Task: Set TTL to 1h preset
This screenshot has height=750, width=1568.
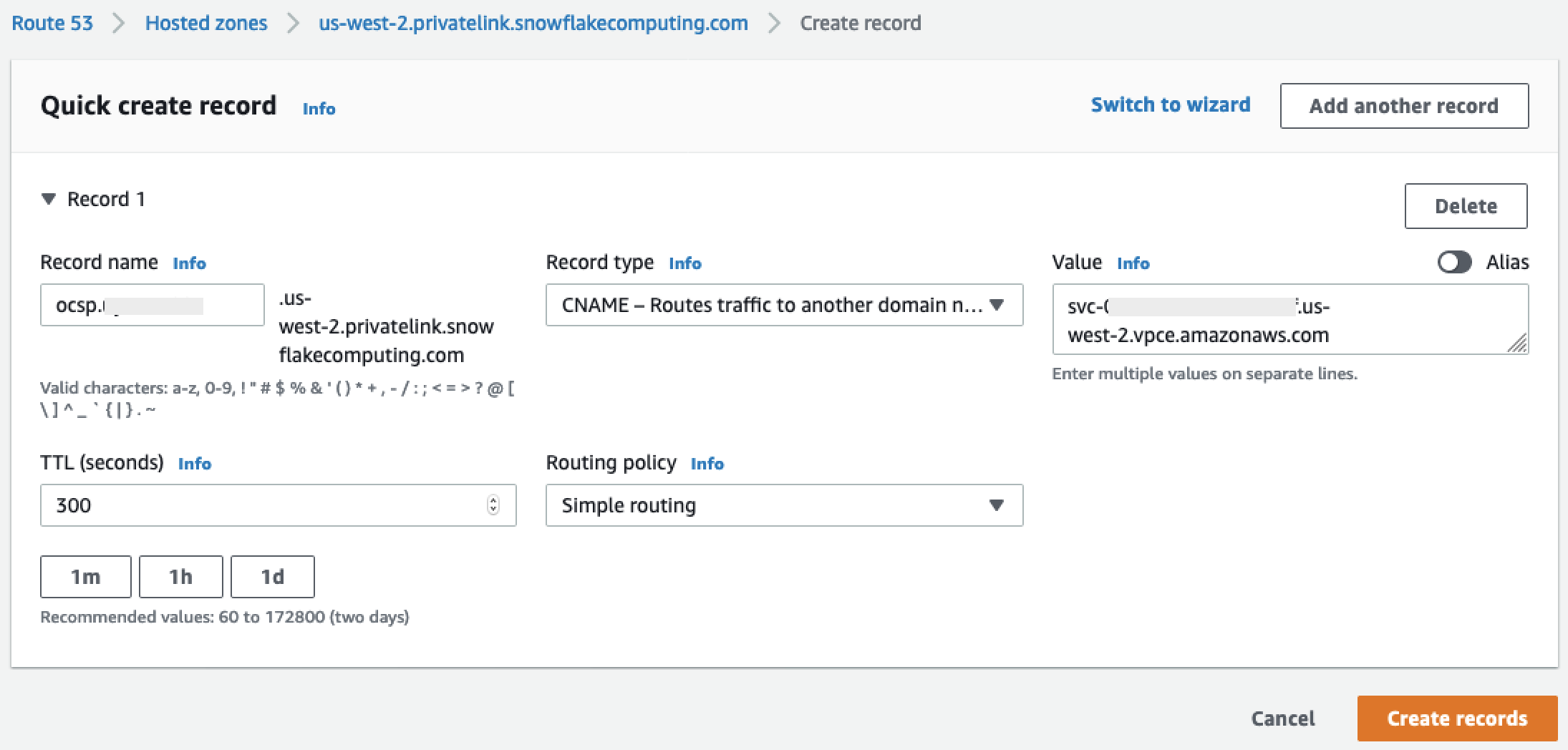Action: tap(180, 576)
